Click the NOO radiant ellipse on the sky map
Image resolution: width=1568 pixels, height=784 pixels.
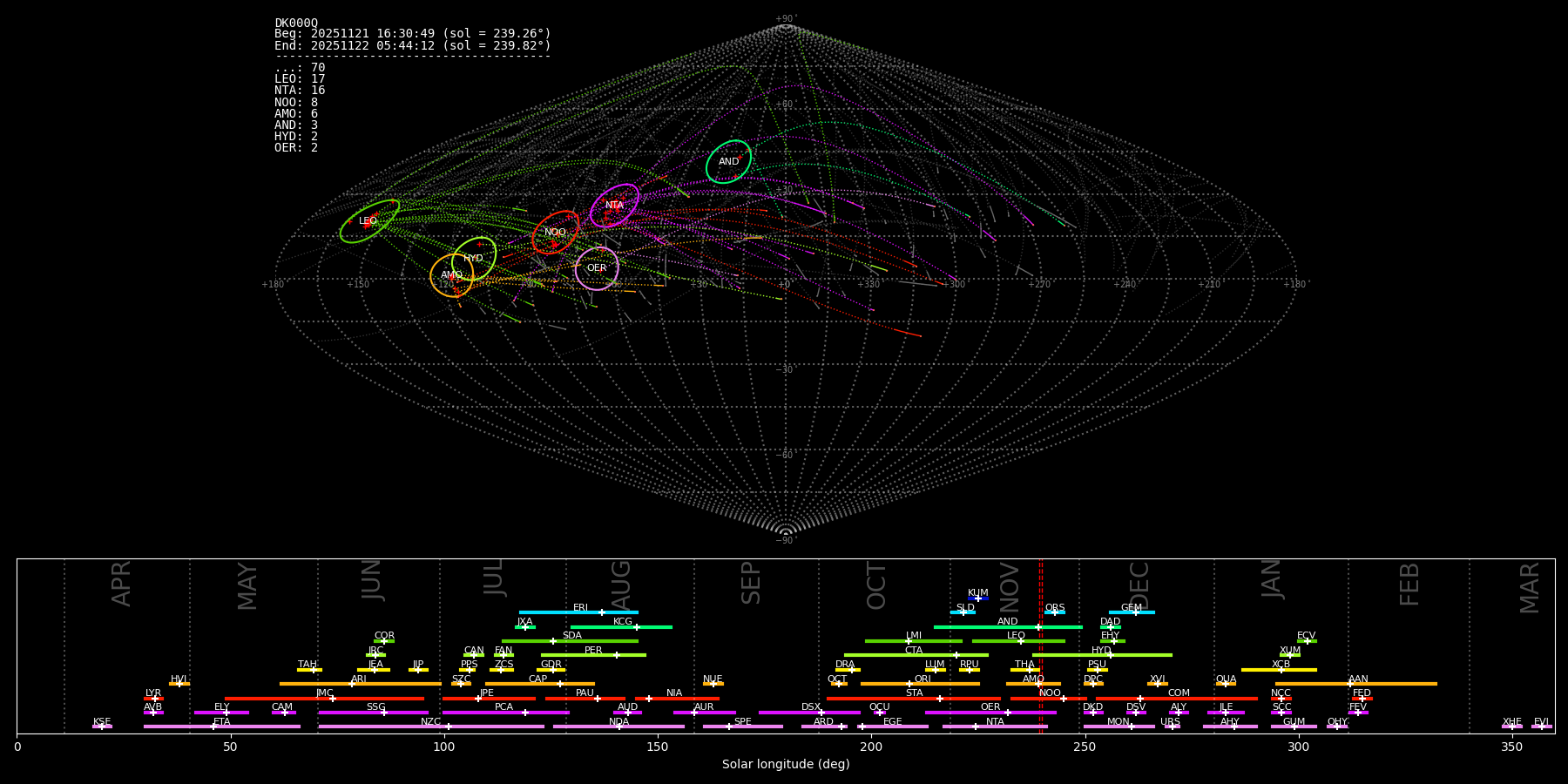point(556,233)
